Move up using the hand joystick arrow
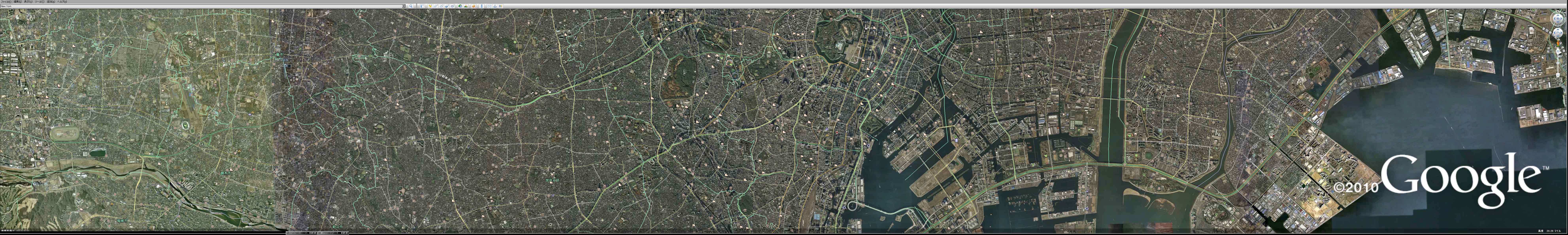 point(1558,29)
